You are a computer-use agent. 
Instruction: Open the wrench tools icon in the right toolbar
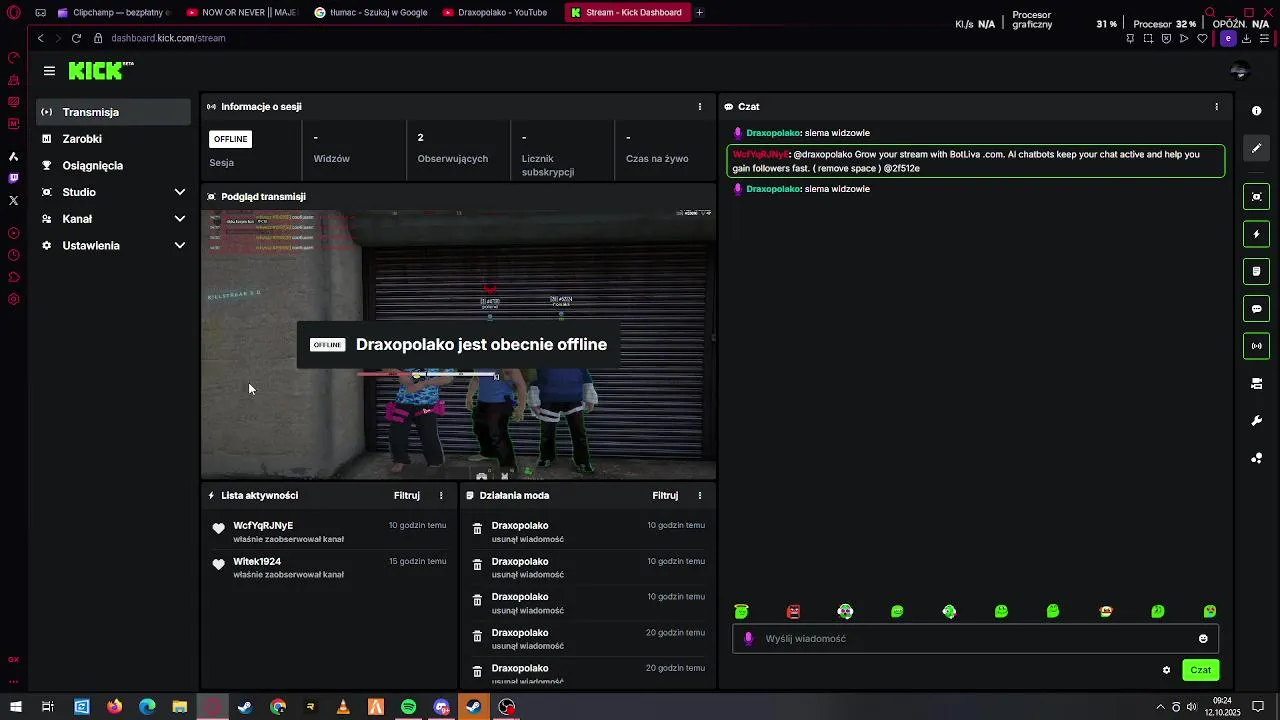click(1257, 421)
